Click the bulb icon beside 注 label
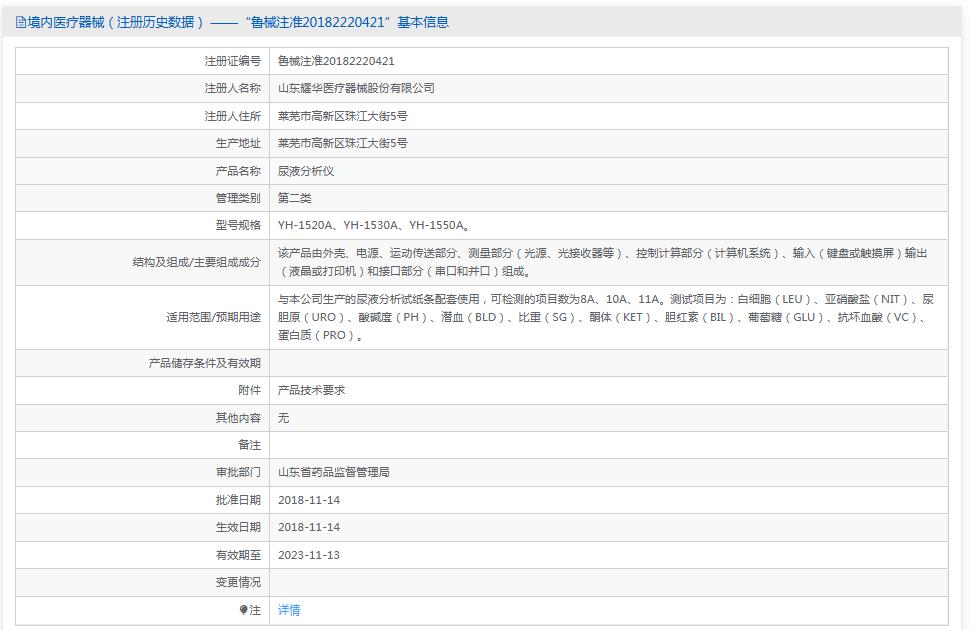 243,610
